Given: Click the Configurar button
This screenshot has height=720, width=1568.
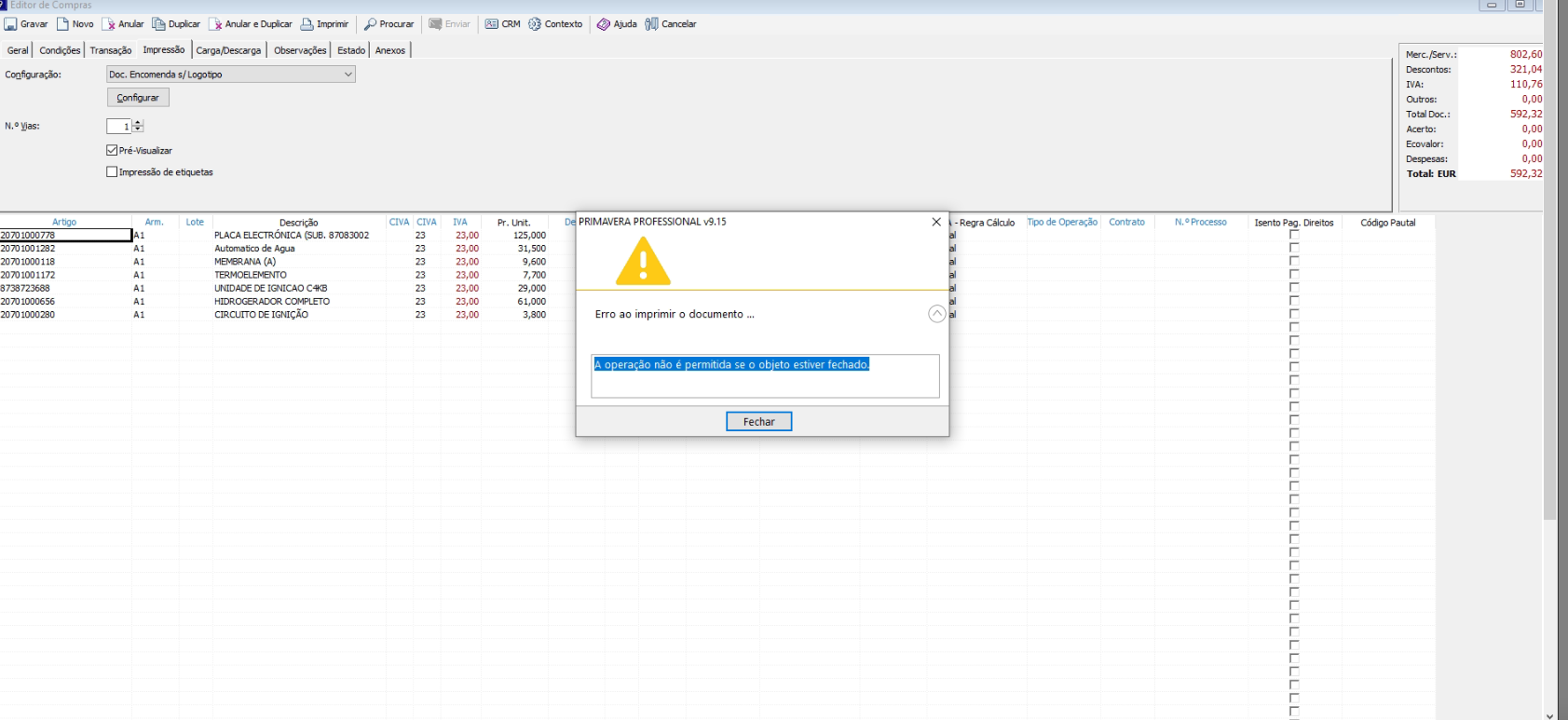Looking at the screenshot, I should (138, 98).
